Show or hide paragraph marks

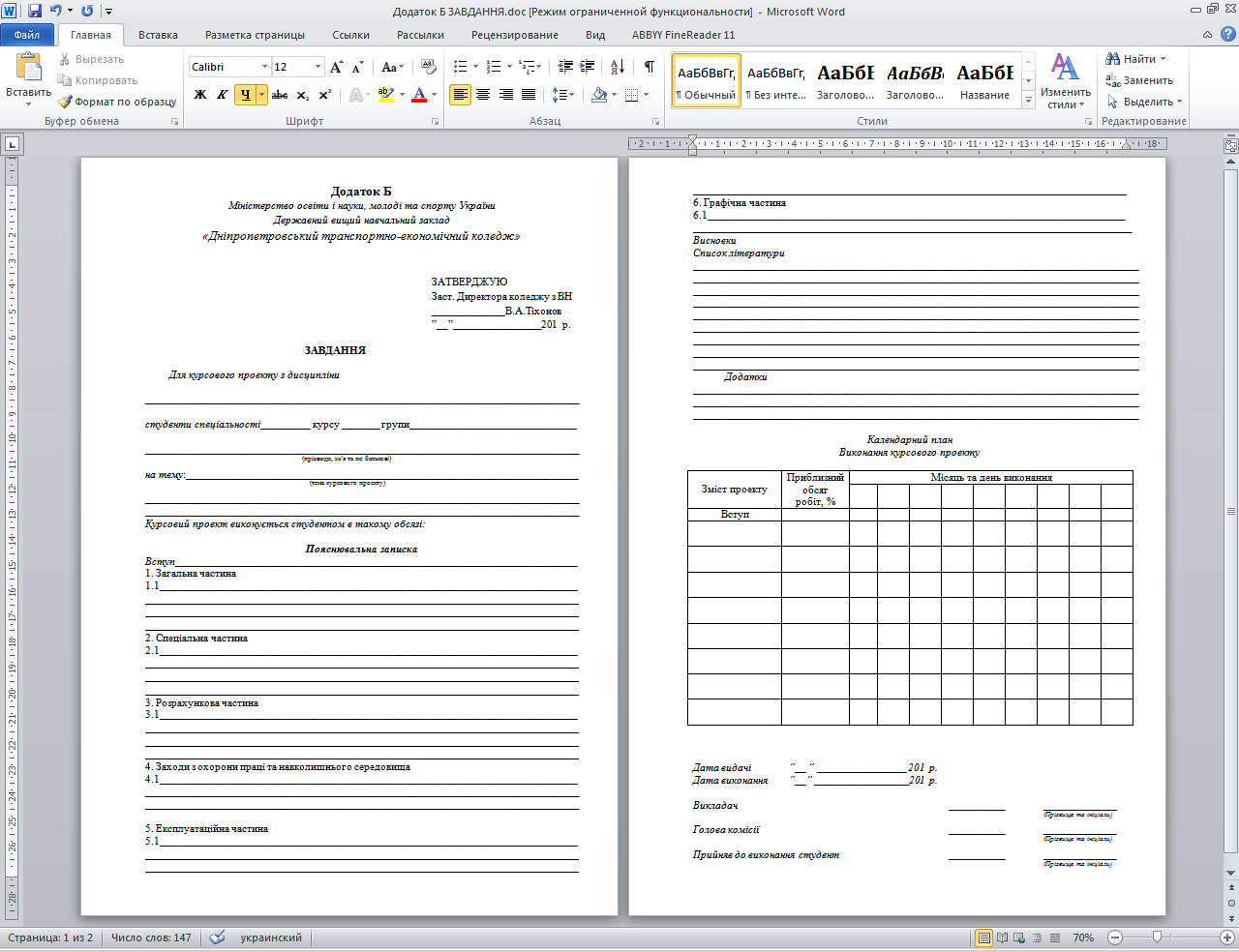coord(649,67)
